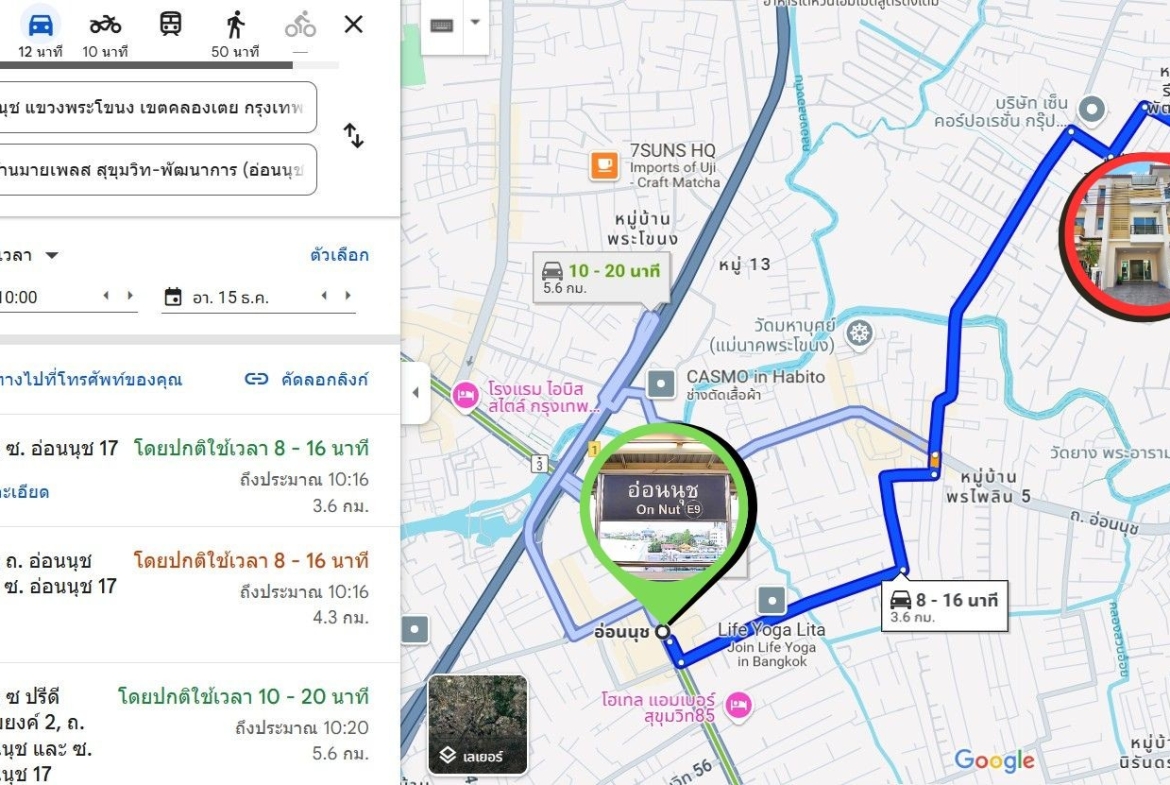Click the 7SUNS HQ cafe map marker
The image size is (1170, 785).
tap(604, 166)
